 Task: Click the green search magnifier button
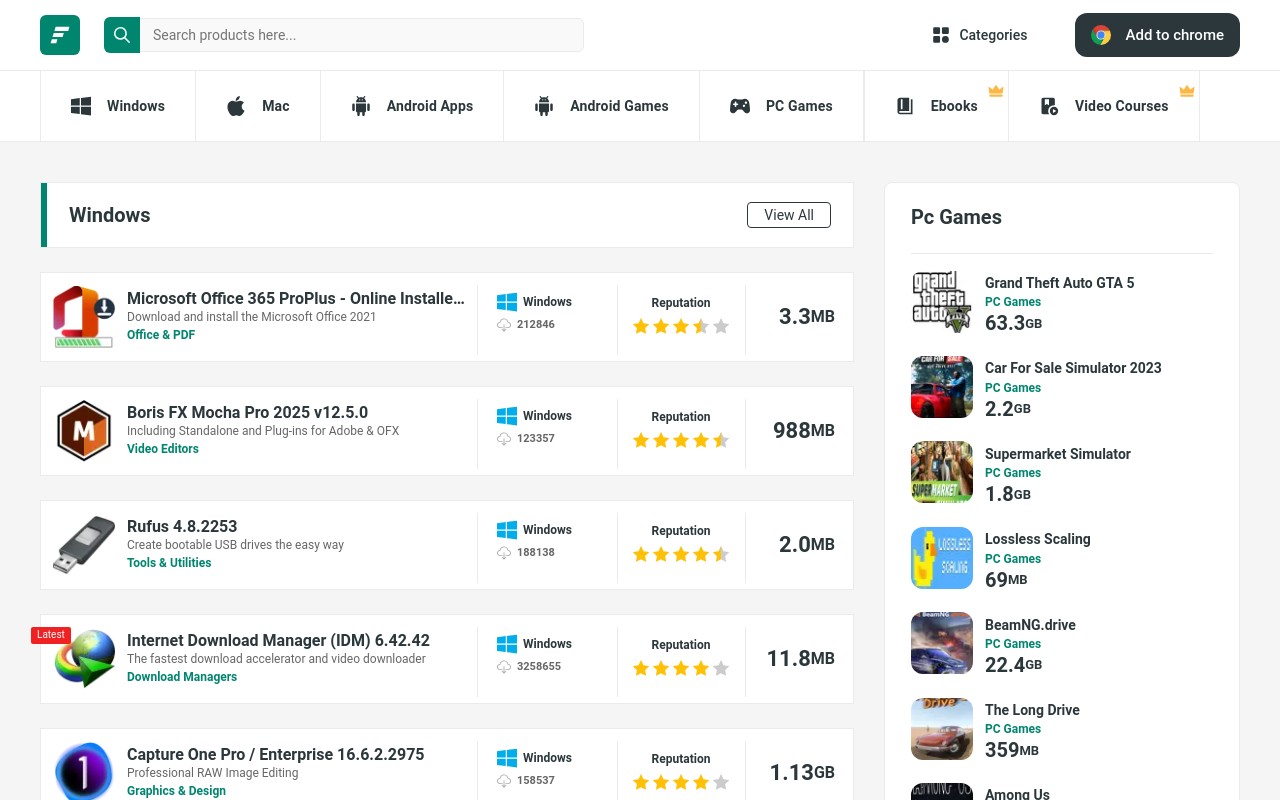click(122, 35)
